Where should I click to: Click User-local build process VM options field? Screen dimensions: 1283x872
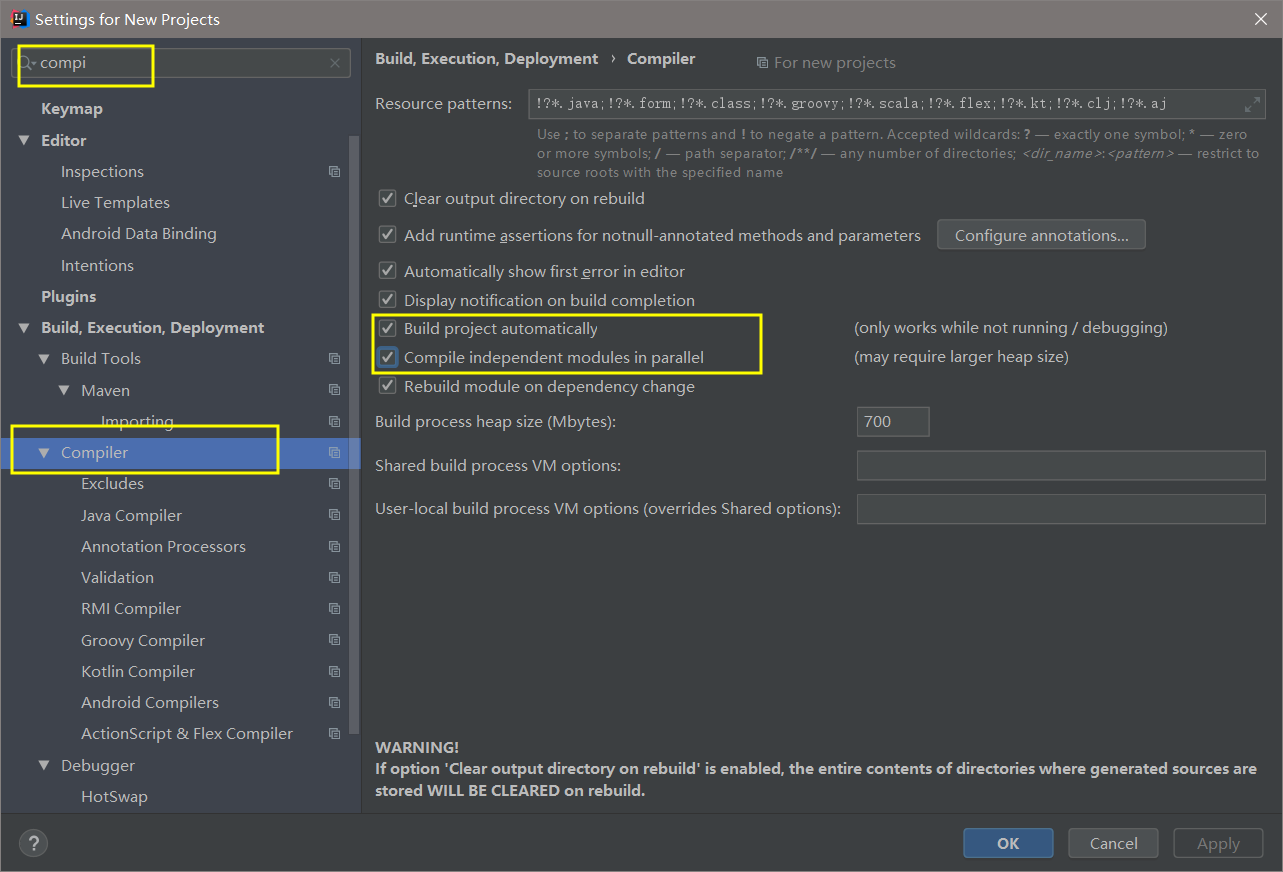(x=1061, y=509)
